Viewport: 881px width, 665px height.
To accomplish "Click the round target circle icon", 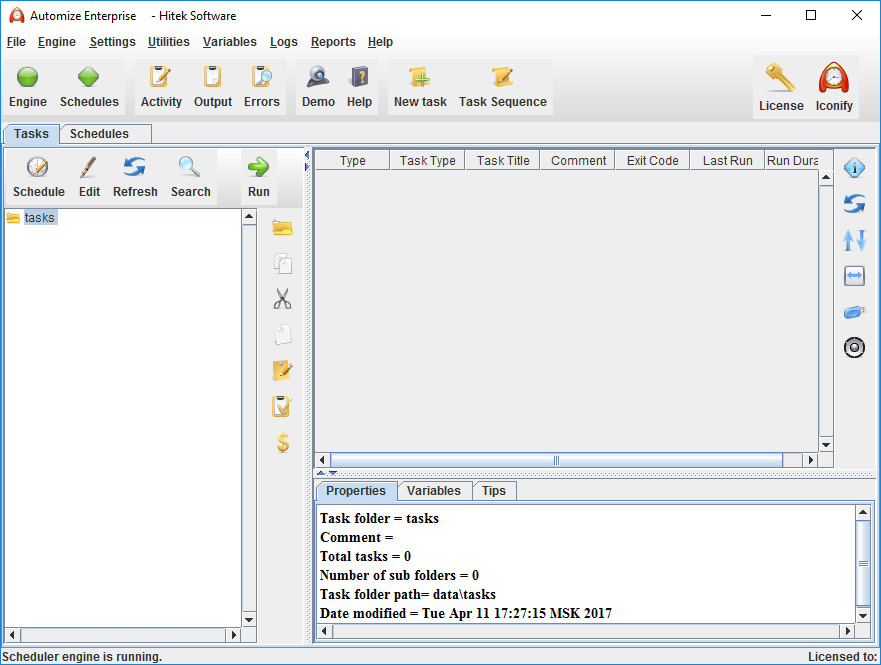I will coord(854,348).
